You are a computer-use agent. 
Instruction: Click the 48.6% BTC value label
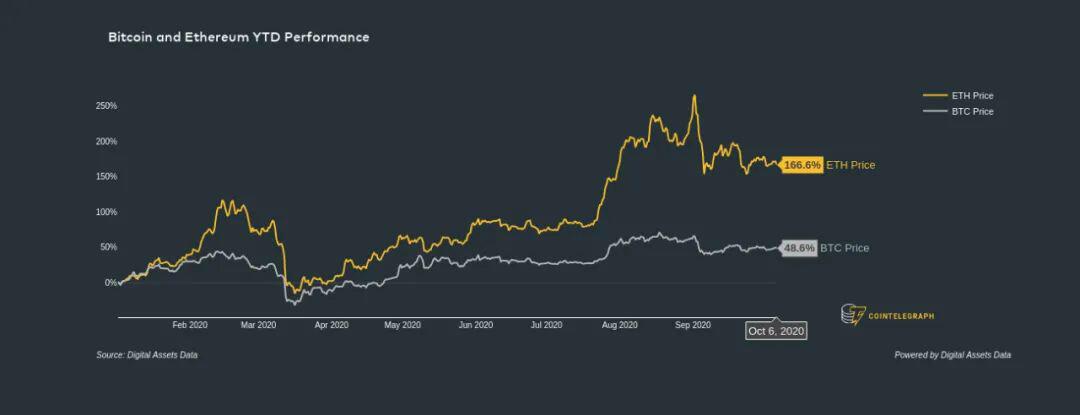pyautogui.click(x=798, y=248)
